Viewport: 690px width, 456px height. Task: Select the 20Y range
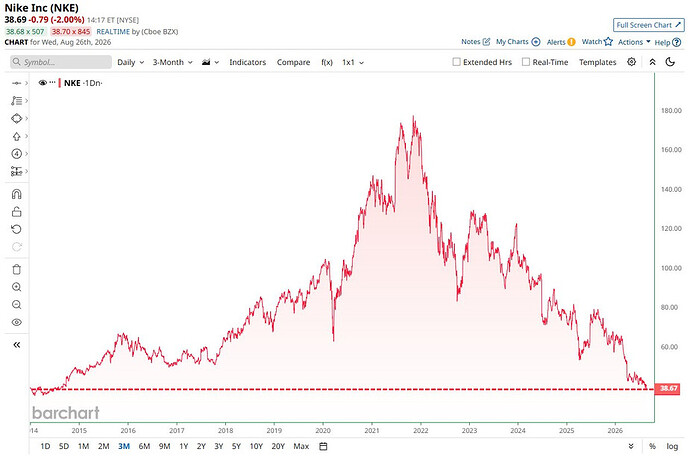point(278,446)
